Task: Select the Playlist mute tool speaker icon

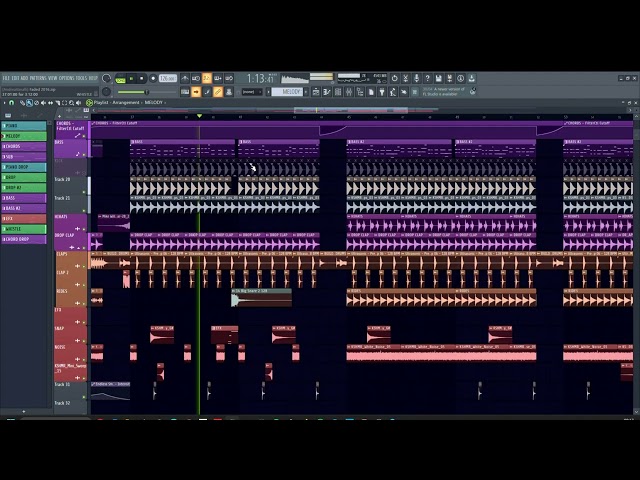Action: pos(43,103)
